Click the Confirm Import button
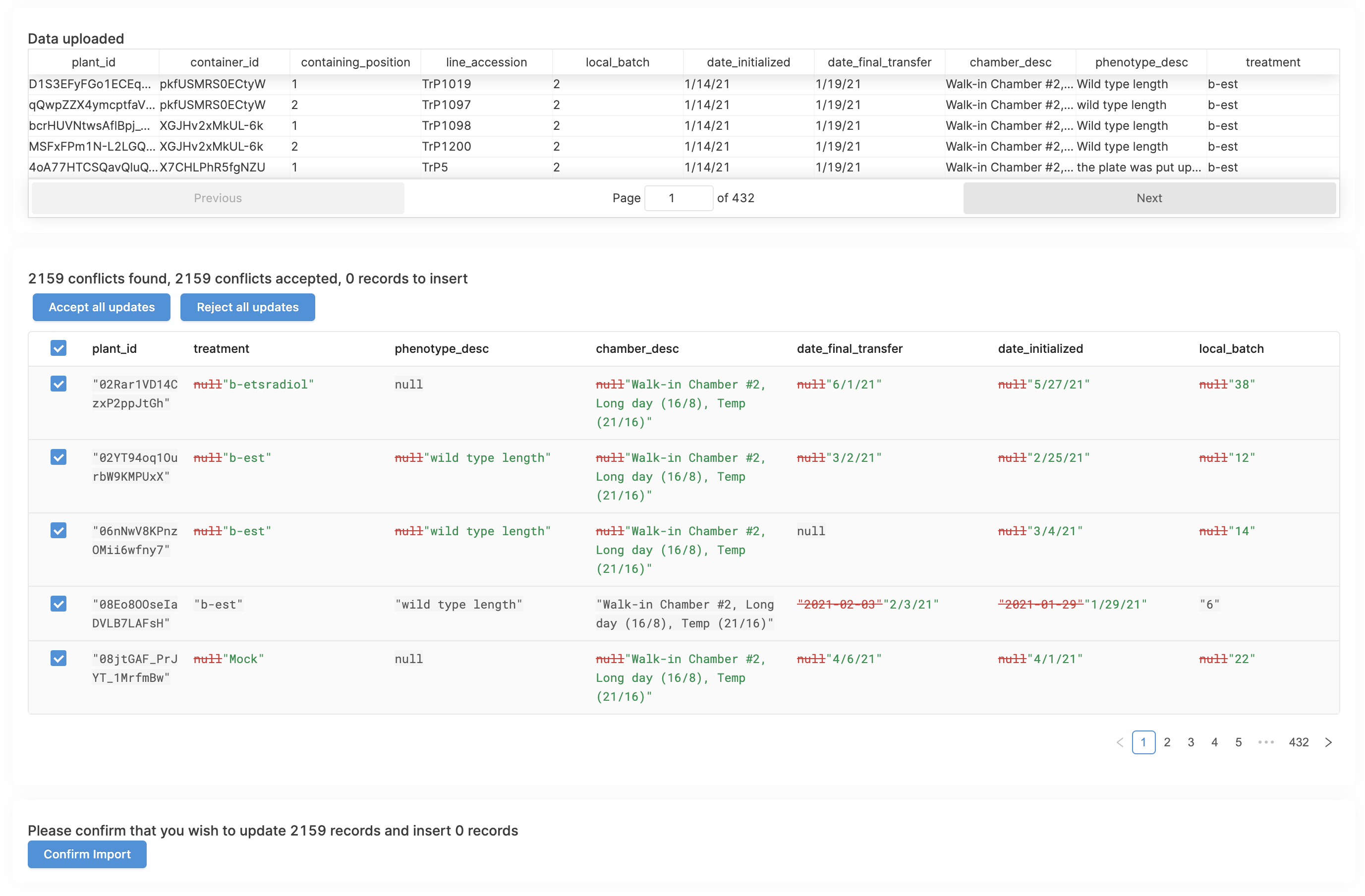 [x=87, y=854]
